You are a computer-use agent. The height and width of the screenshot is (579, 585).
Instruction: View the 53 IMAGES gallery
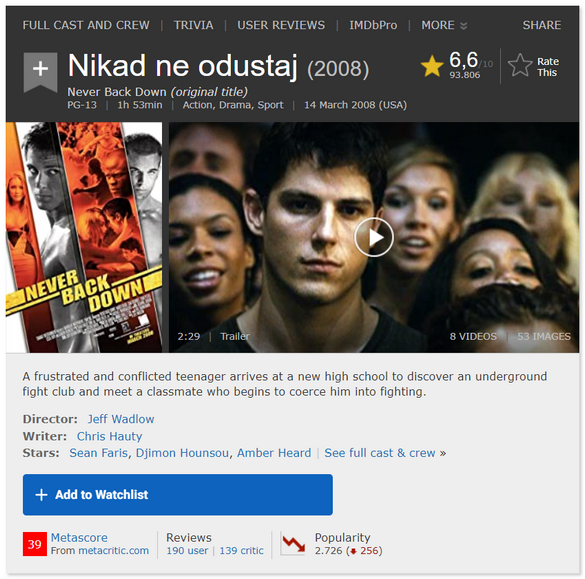tap(544, 337)
